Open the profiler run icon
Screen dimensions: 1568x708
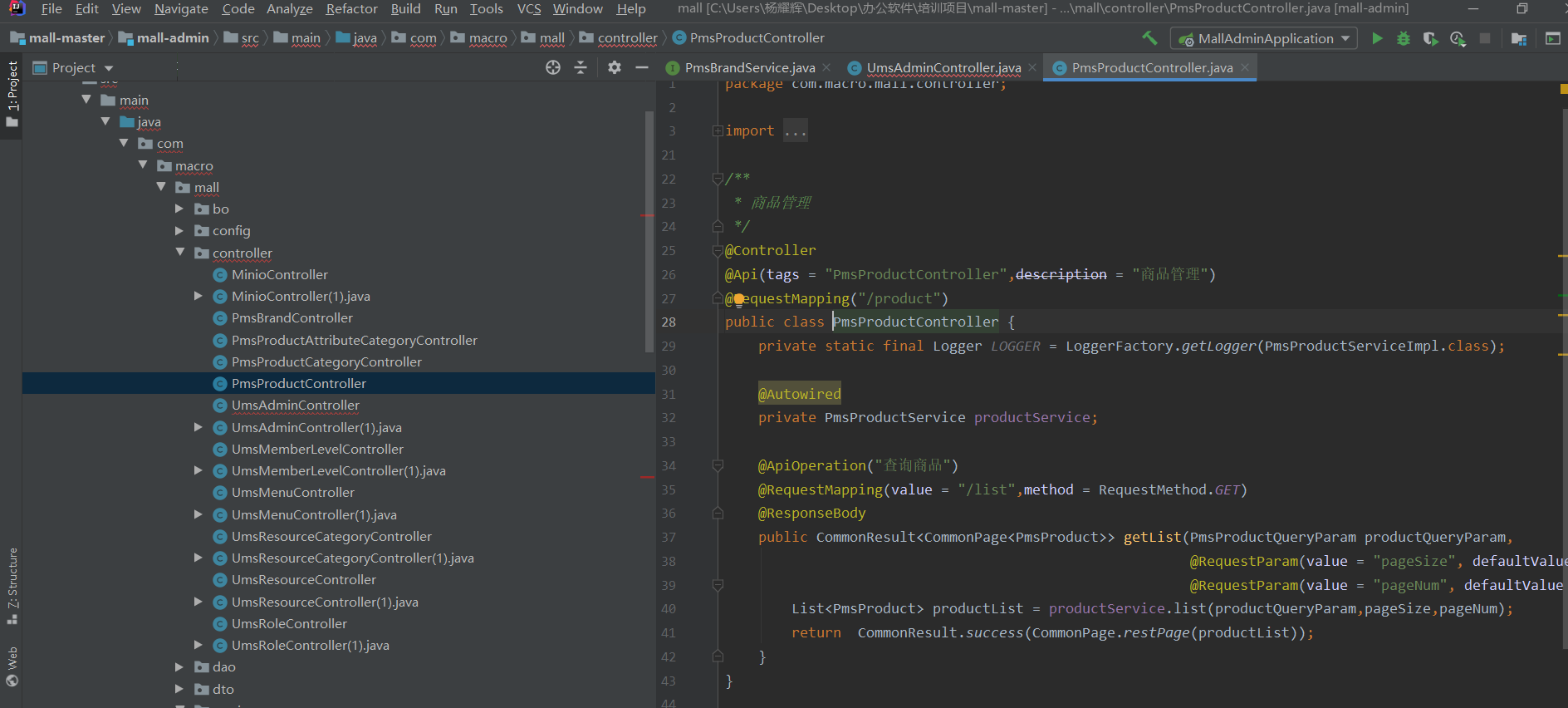1458,38
